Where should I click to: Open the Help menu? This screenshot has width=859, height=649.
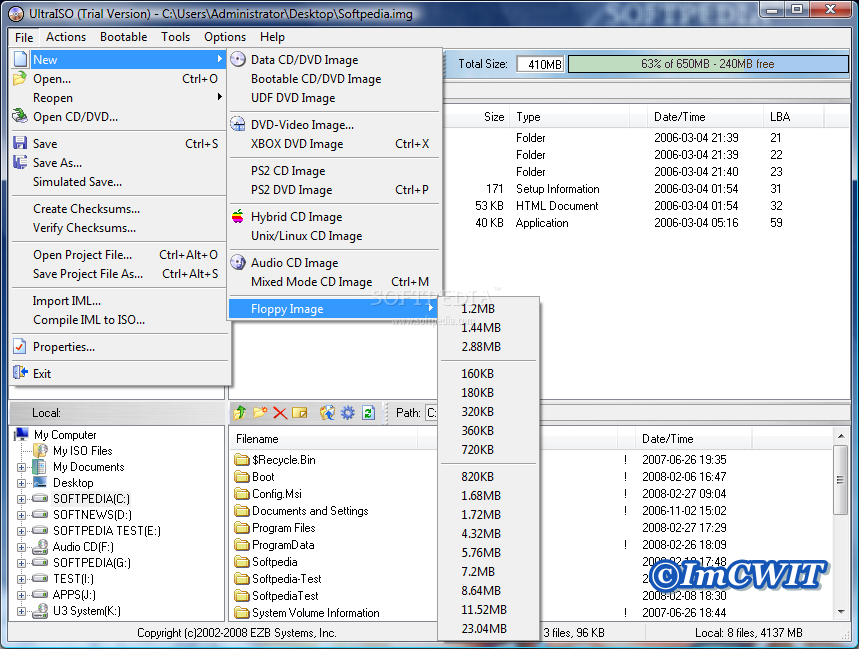(x=272, y=37)
